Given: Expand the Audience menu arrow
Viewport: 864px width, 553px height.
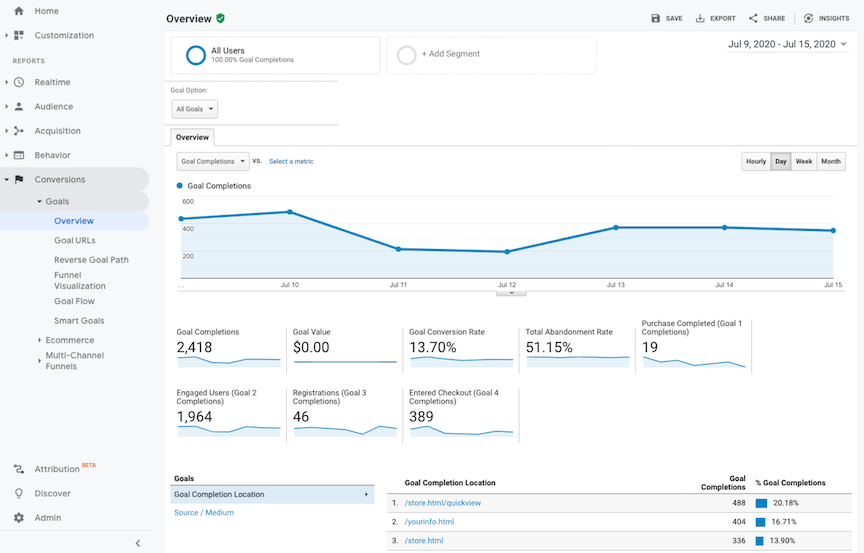Looking at the screenshot, I should (7, 106).
